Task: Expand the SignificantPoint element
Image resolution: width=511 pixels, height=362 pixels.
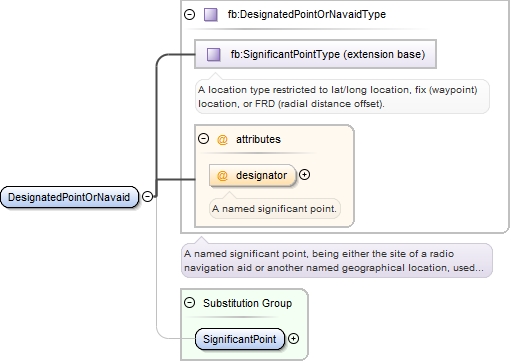Action: [293, 339]
